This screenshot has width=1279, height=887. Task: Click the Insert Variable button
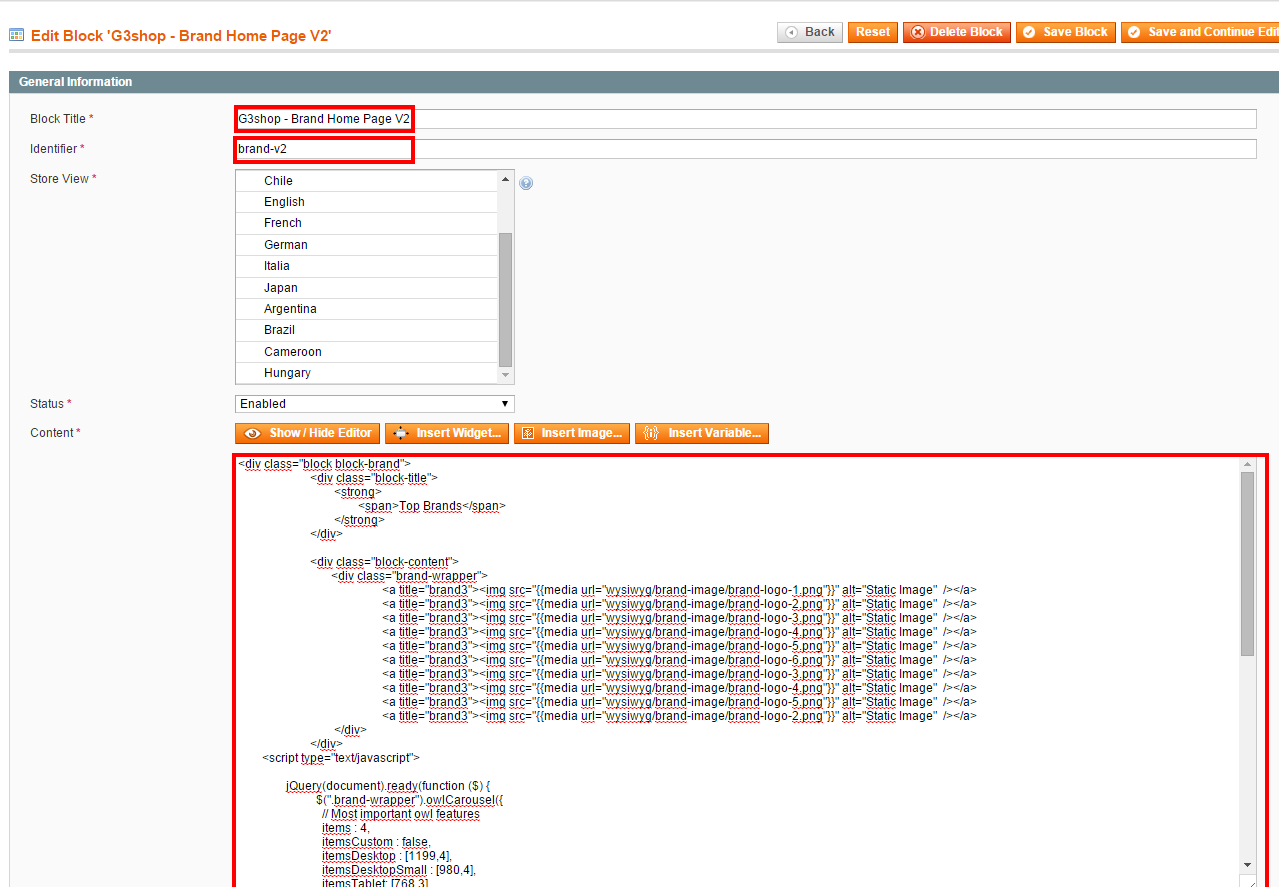(702, 433)
